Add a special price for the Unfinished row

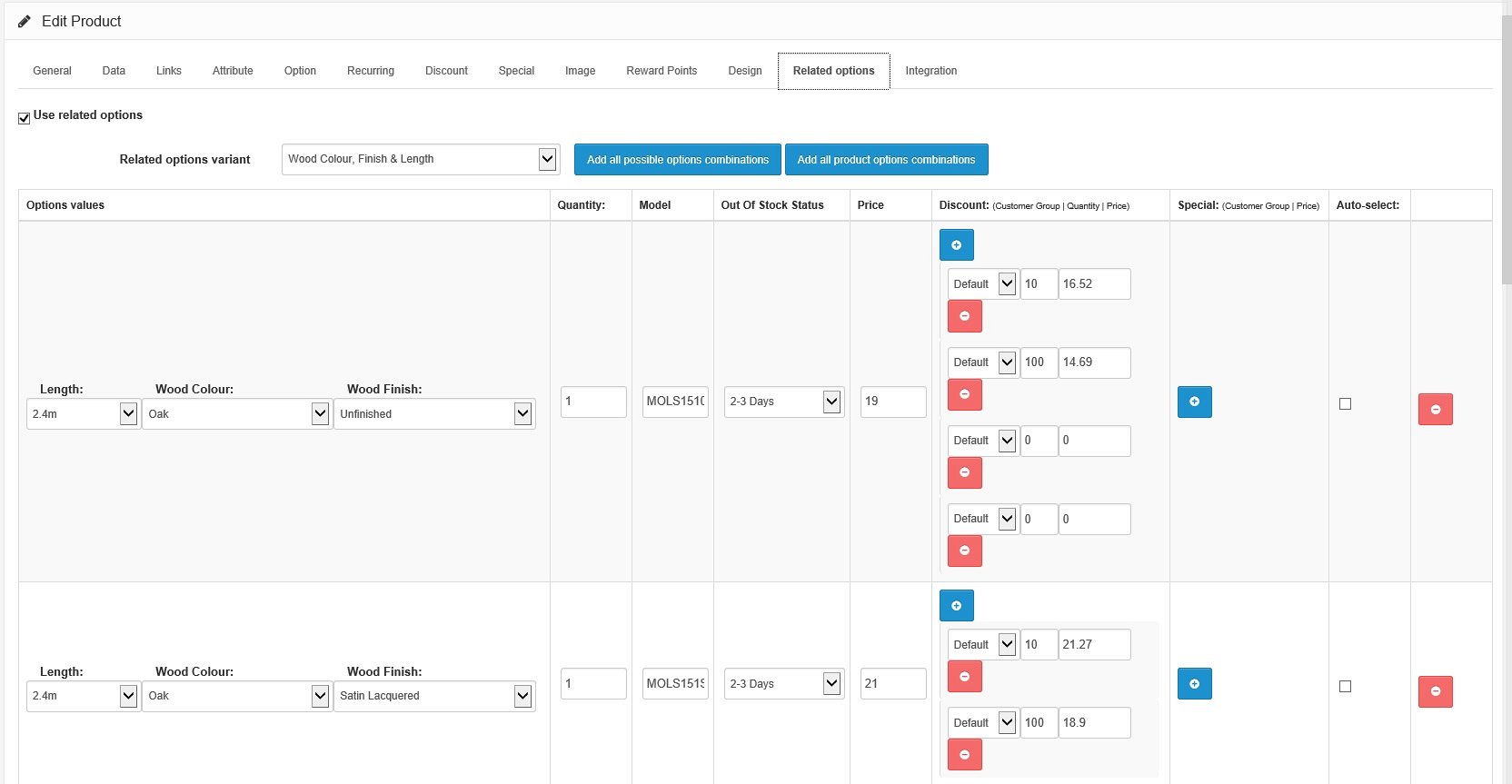1194,402
